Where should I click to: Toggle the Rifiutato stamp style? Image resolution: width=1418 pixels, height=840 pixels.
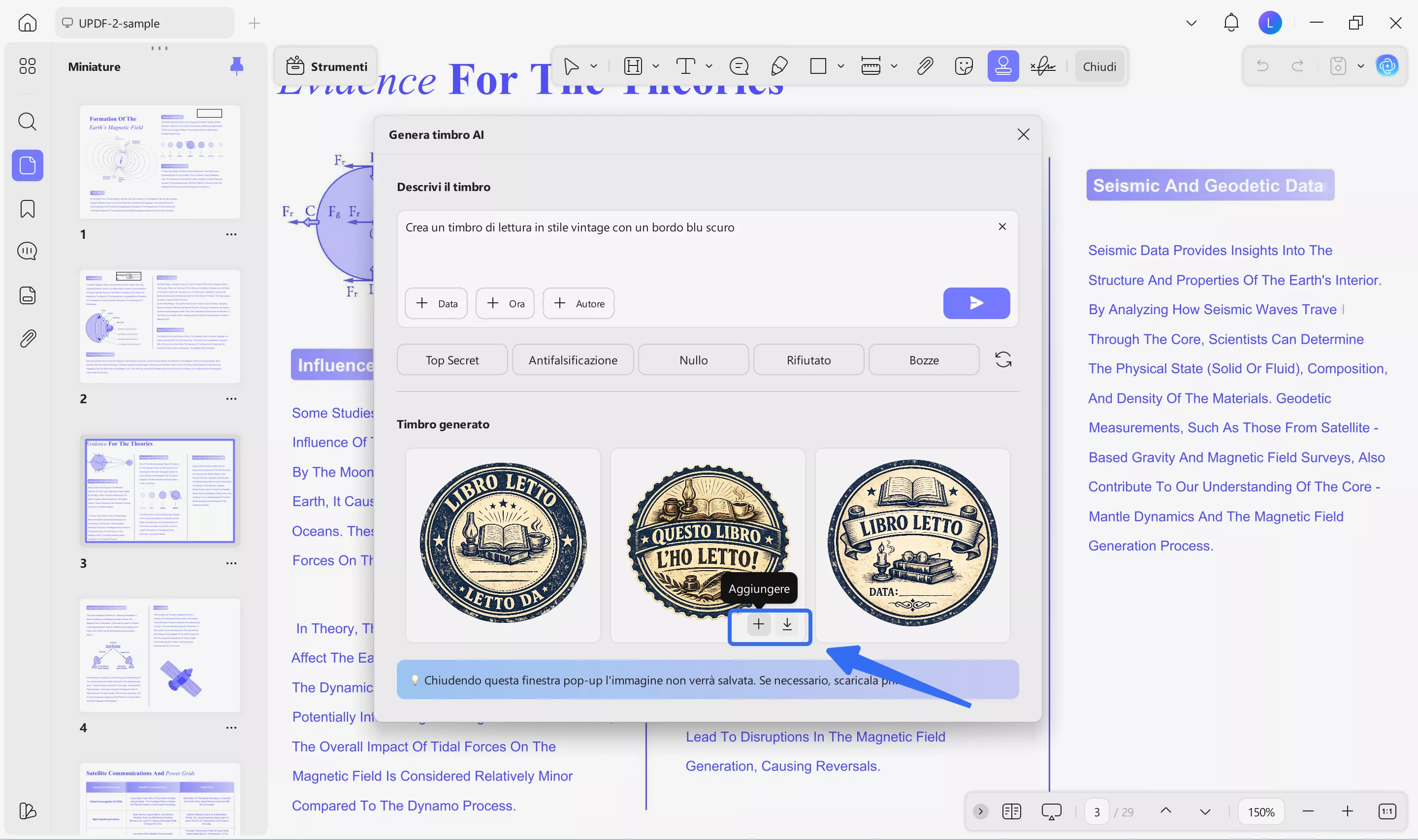(808, 359)
